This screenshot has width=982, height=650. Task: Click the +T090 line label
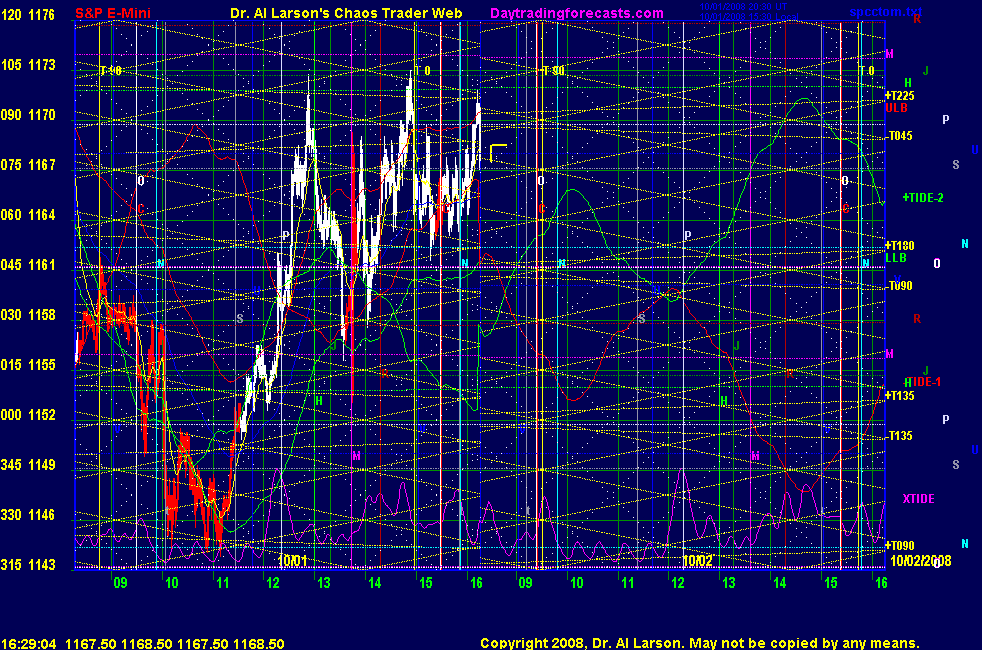point(899,546)
